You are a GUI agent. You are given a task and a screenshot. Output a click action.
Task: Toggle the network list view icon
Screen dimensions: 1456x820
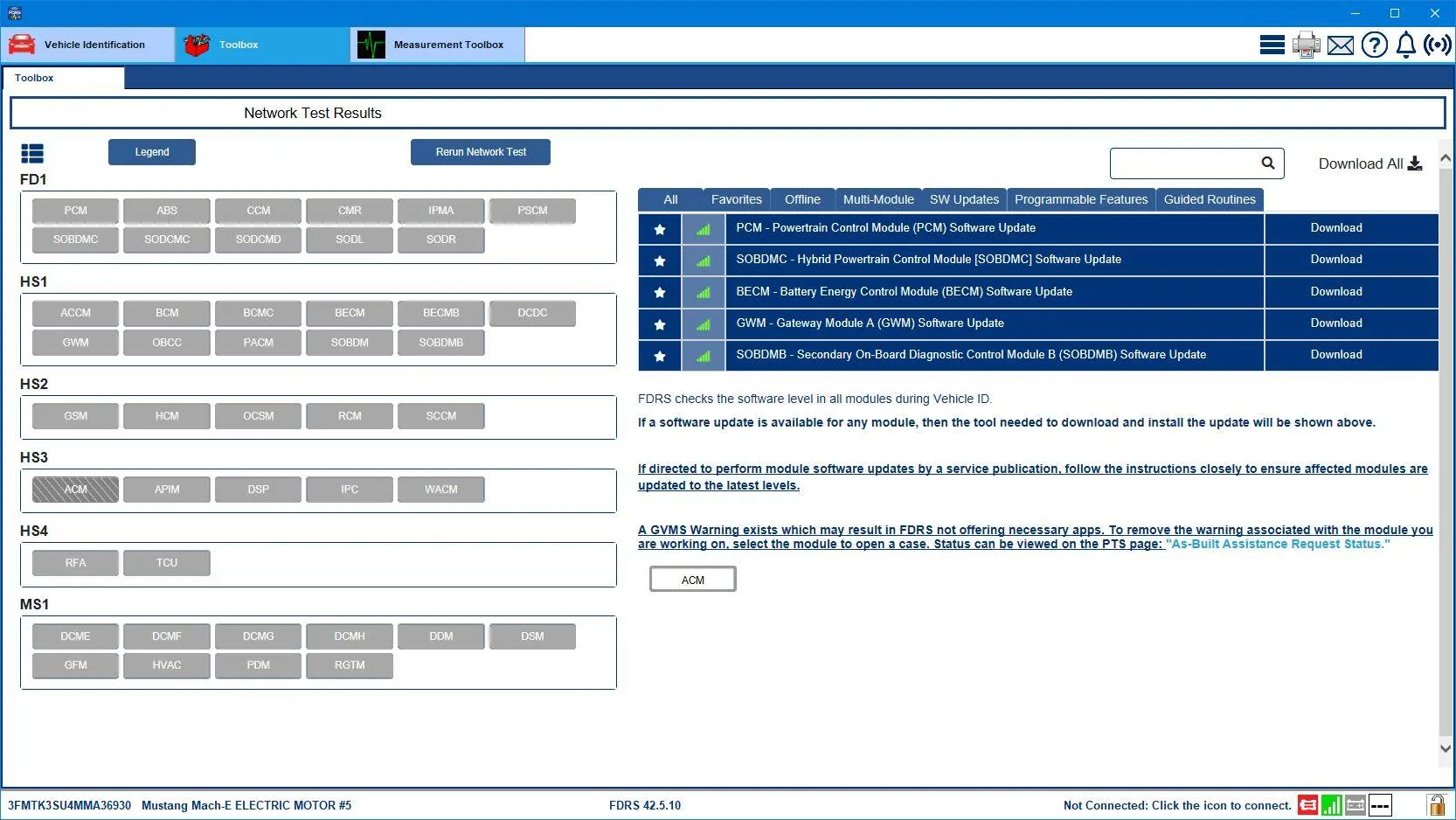click(32, 154)
